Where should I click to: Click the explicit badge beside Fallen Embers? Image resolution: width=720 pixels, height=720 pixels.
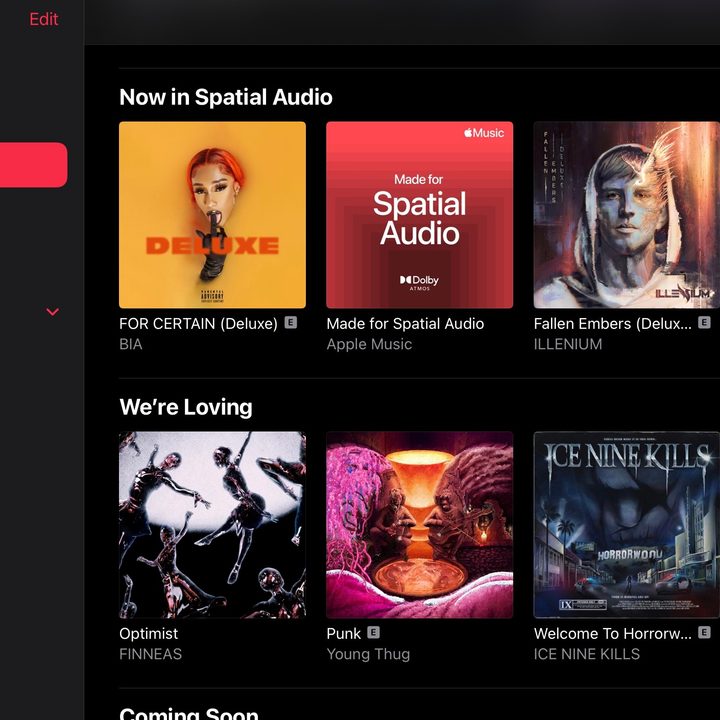tap(704, 323)
